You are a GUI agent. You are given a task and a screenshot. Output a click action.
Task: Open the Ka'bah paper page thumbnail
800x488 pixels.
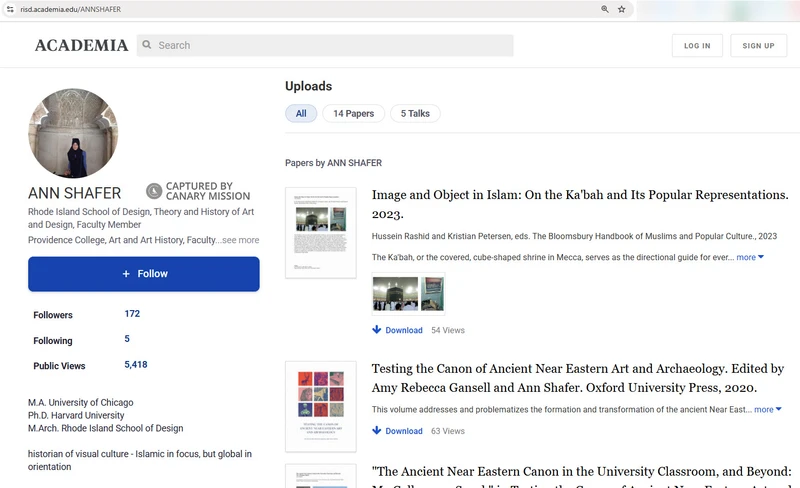pos(321,233)
